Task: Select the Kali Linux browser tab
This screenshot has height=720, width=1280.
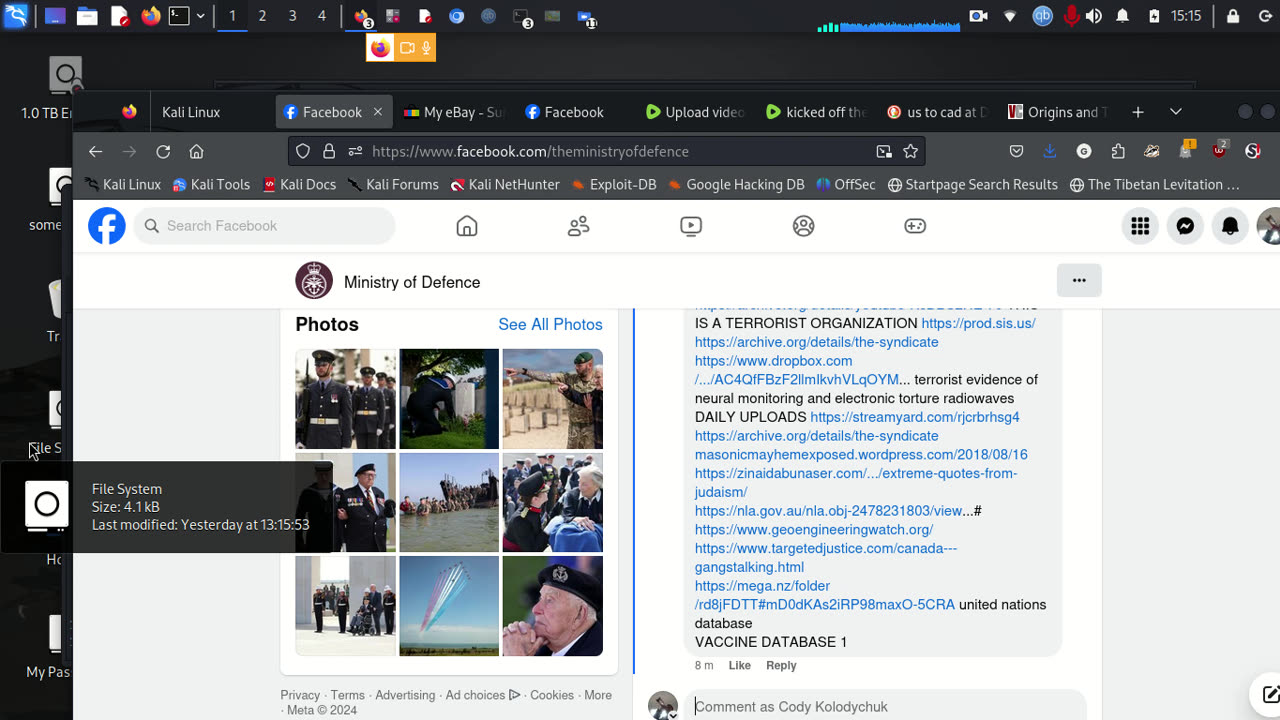Action: [x=191, y=112]
